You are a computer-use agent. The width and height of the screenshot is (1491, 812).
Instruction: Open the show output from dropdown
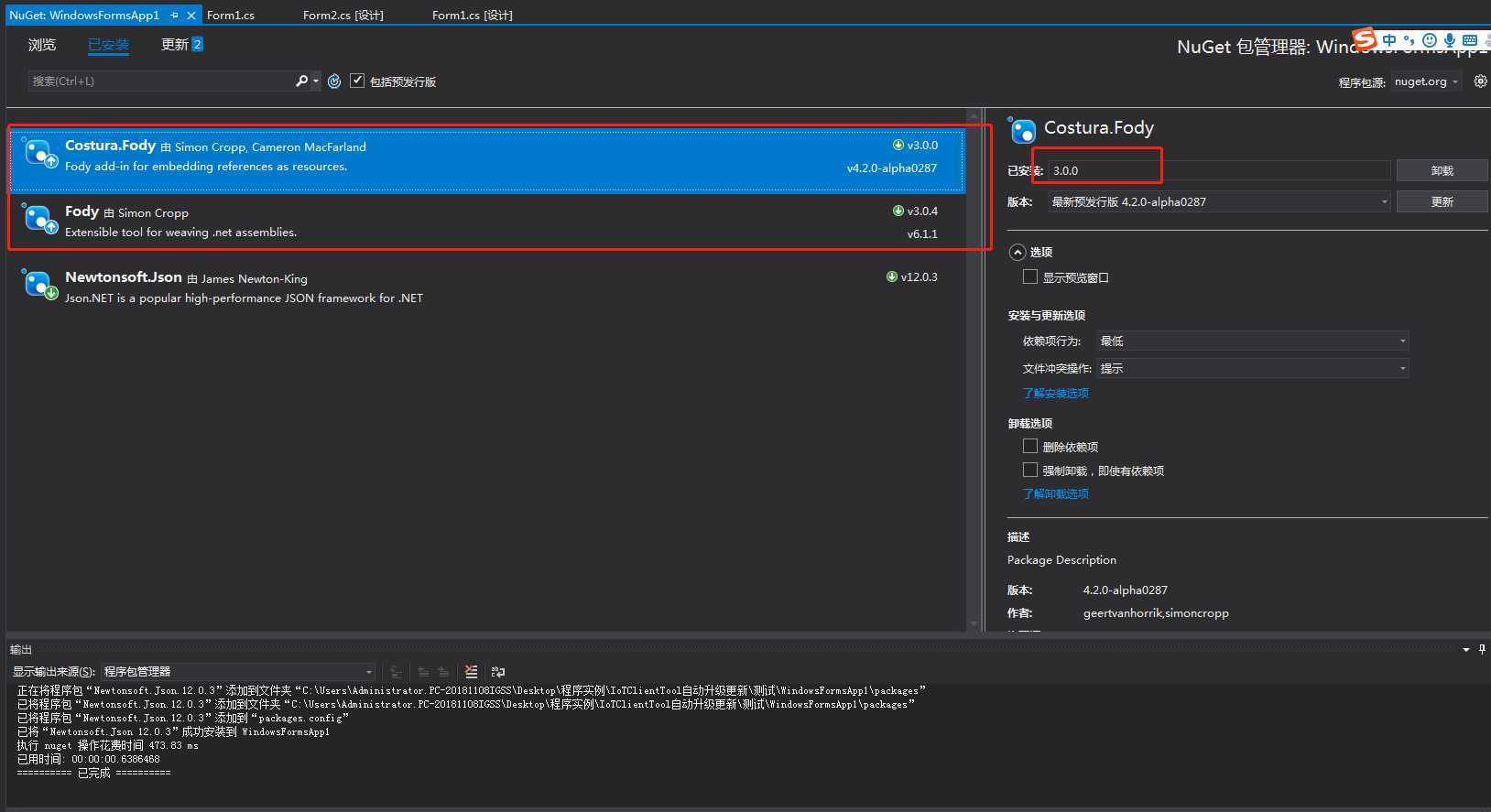coord(238,672)
